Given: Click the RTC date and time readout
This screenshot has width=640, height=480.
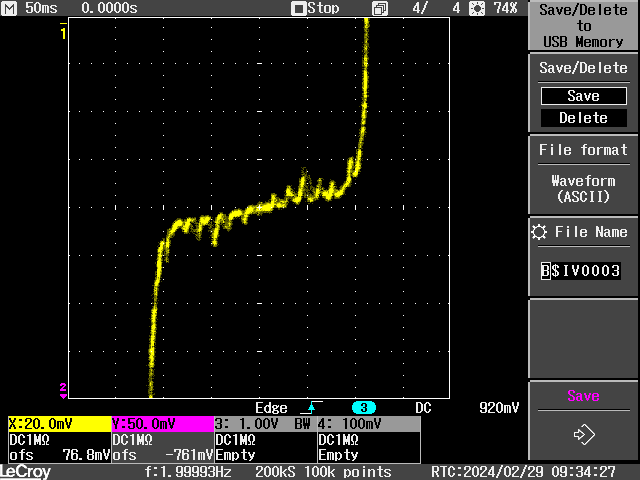Looking at the screenshot, I should (523, 472).
